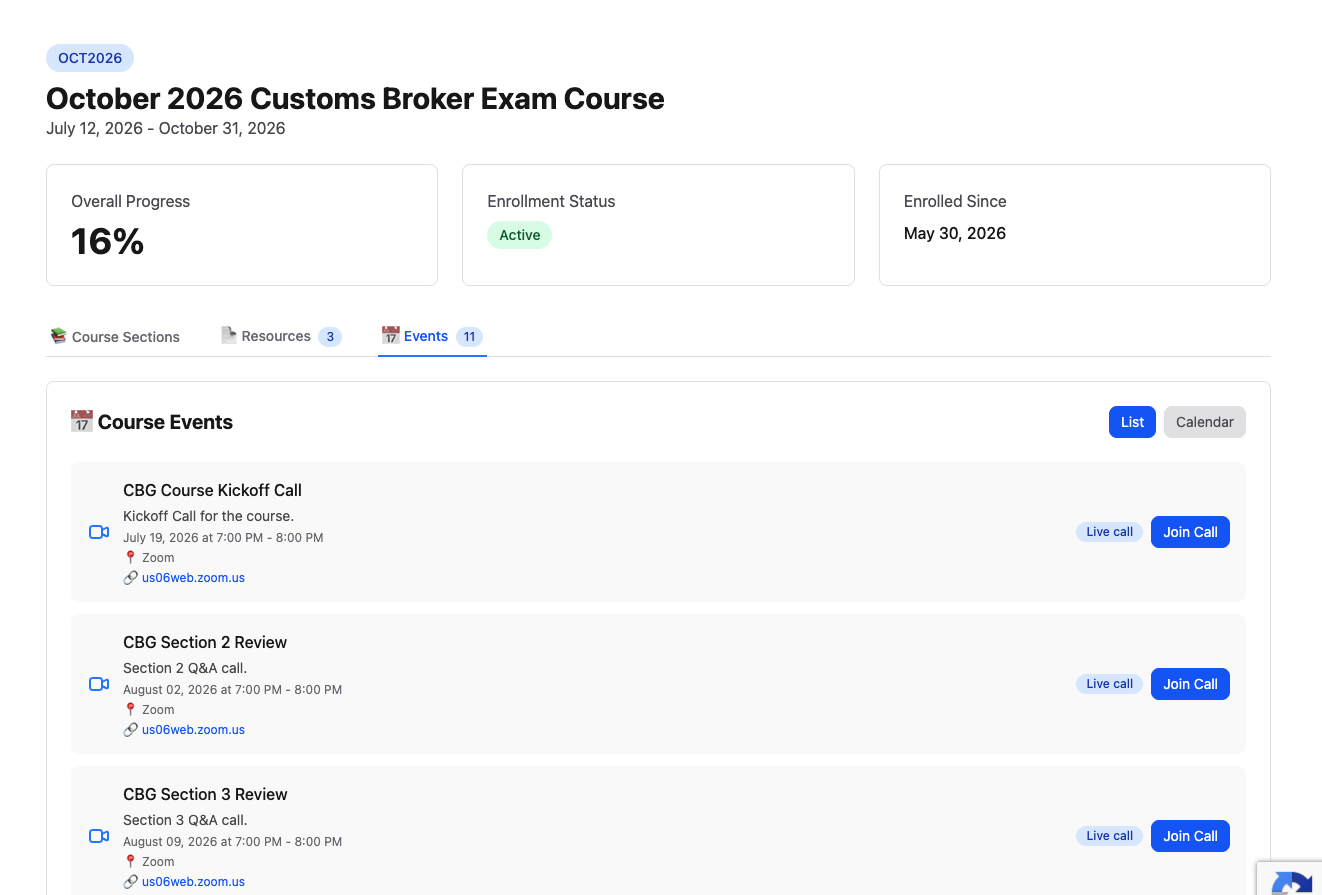Click the July 19, 2026 at 7:00 PM time text

[223, 538]
